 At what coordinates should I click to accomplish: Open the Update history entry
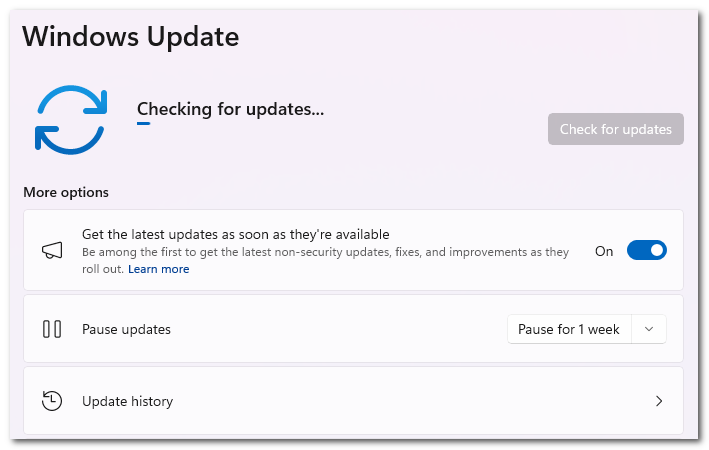click(127, 401)
